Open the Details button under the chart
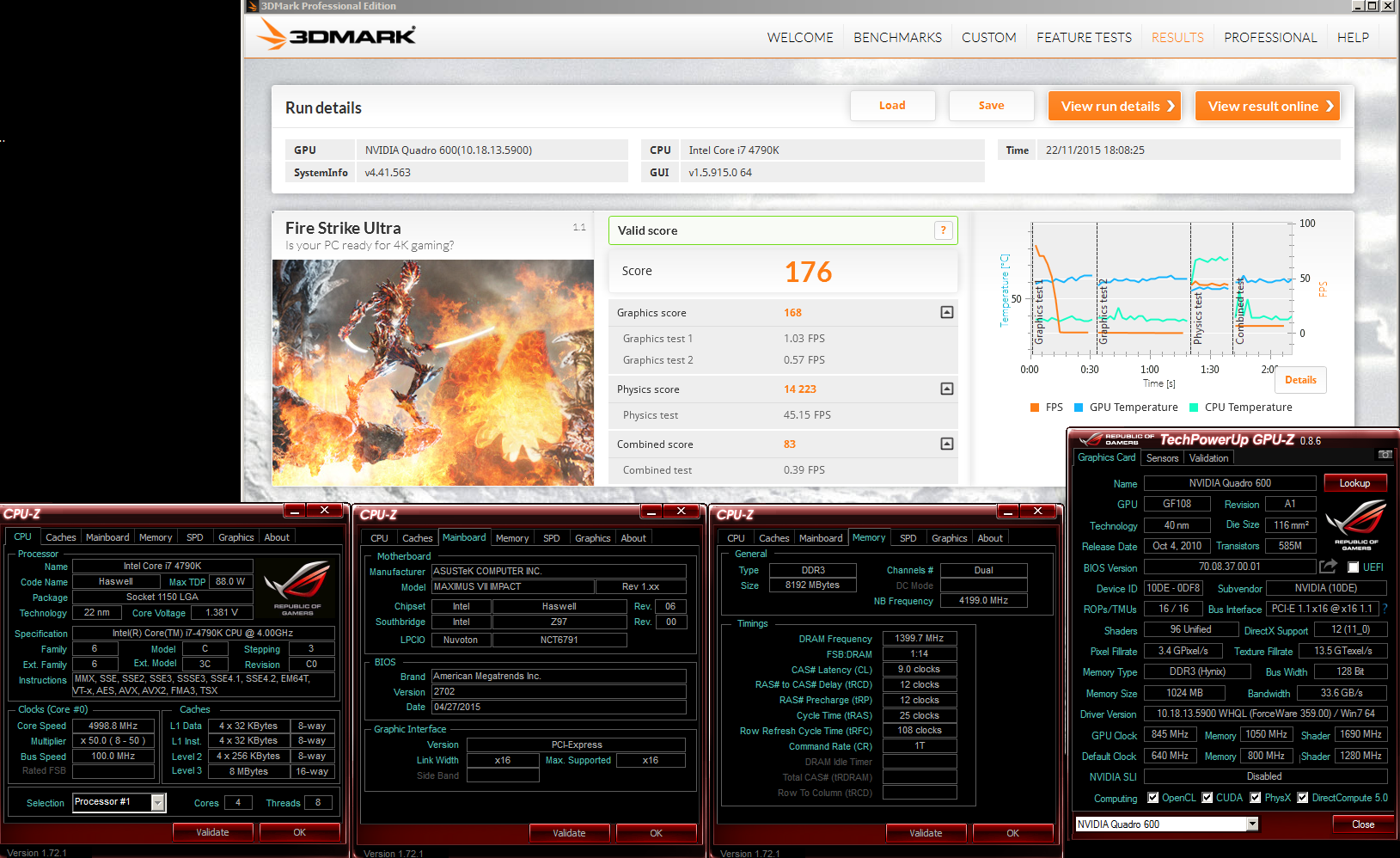The height and width of the screenshot is (858, 1400). click(1300, 380)
